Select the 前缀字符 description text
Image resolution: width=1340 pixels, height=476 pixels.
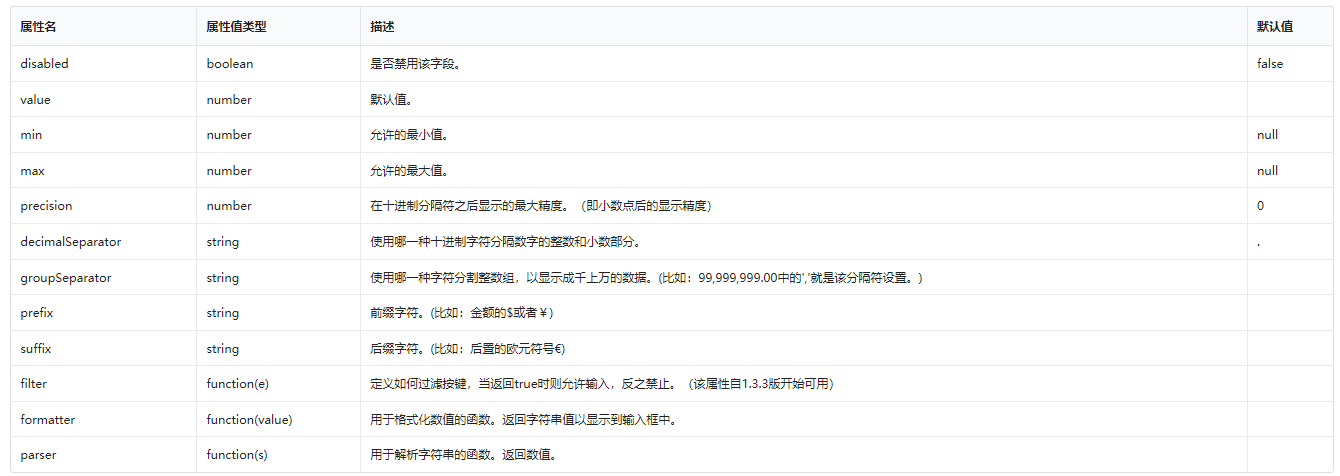[x=461, y=312]
